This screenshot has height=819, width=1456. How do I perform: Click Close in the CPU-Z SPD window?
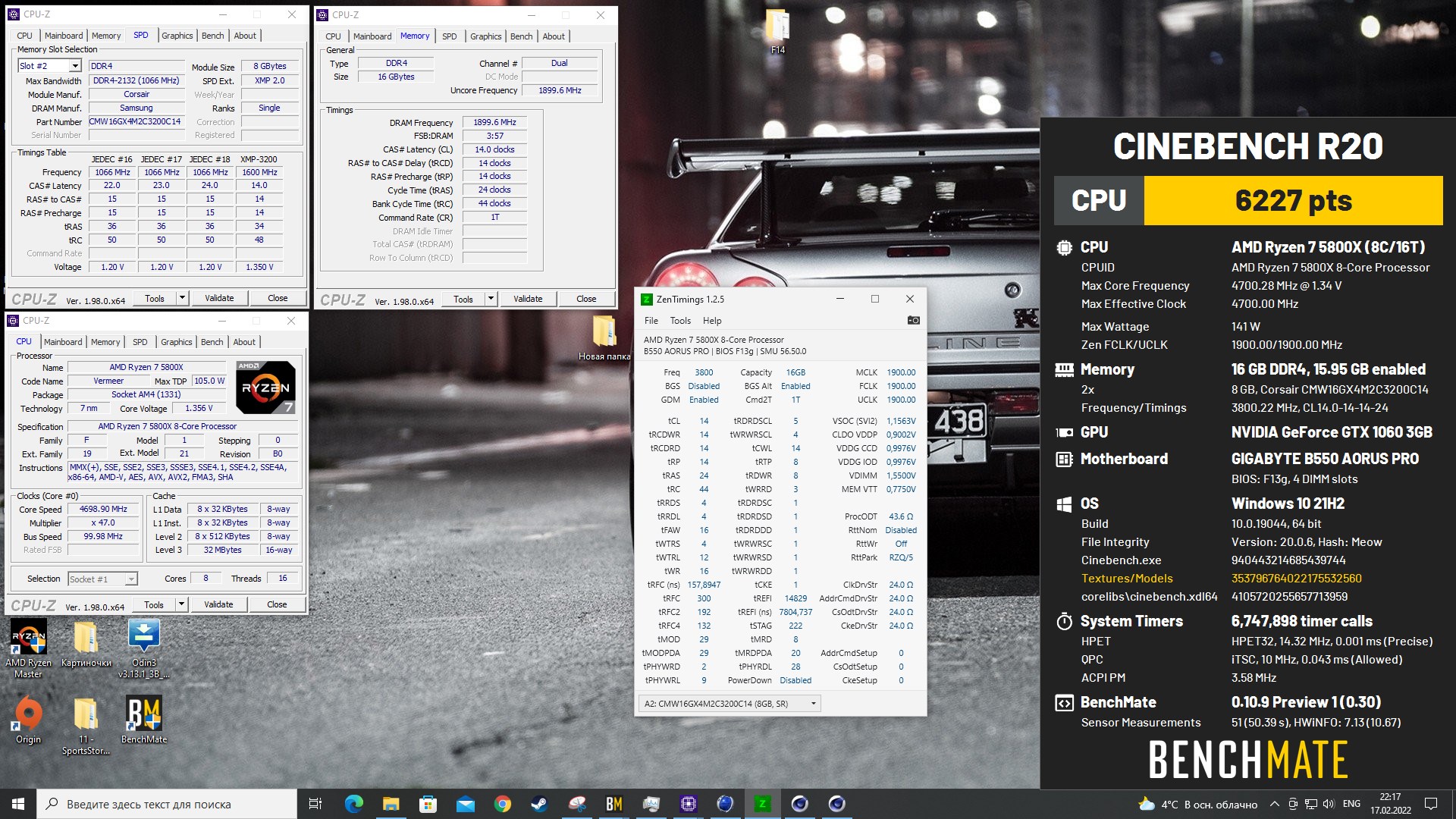(x=278, y=298)
